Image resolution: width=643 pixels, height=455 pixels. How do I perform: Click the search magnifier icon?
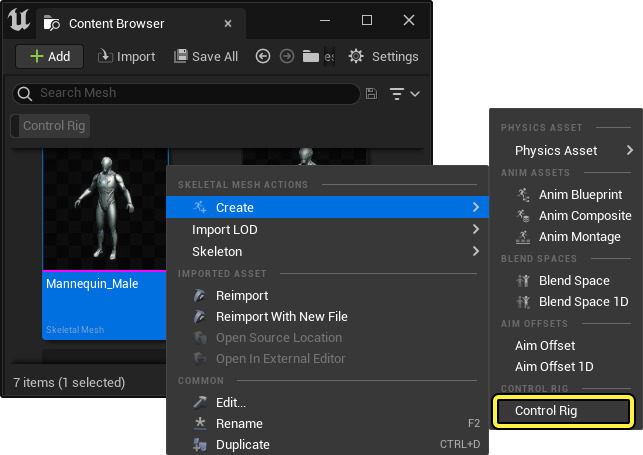(x=25, y=93)
